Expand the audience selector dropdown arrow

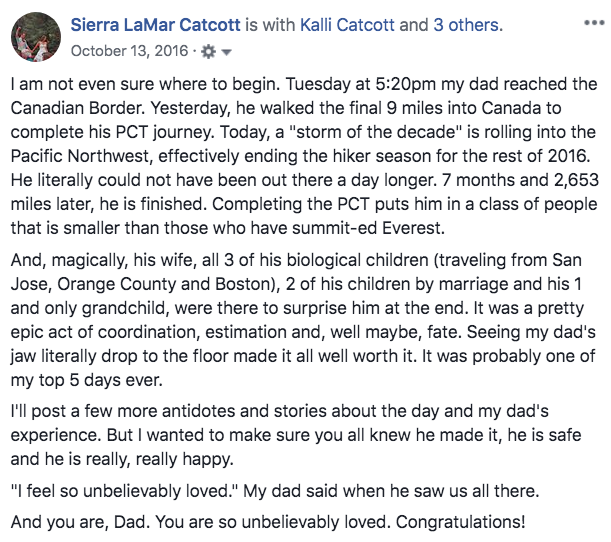(x=227, y=51)
